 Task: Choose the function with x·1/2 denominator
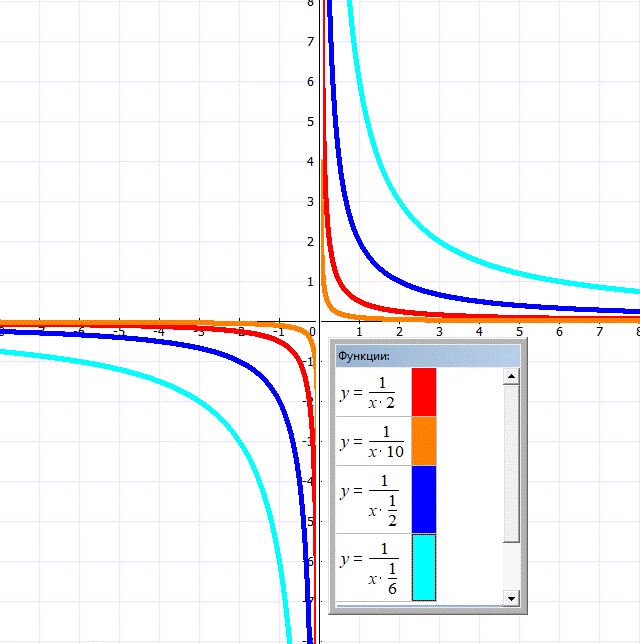click(x=371, y=499)
